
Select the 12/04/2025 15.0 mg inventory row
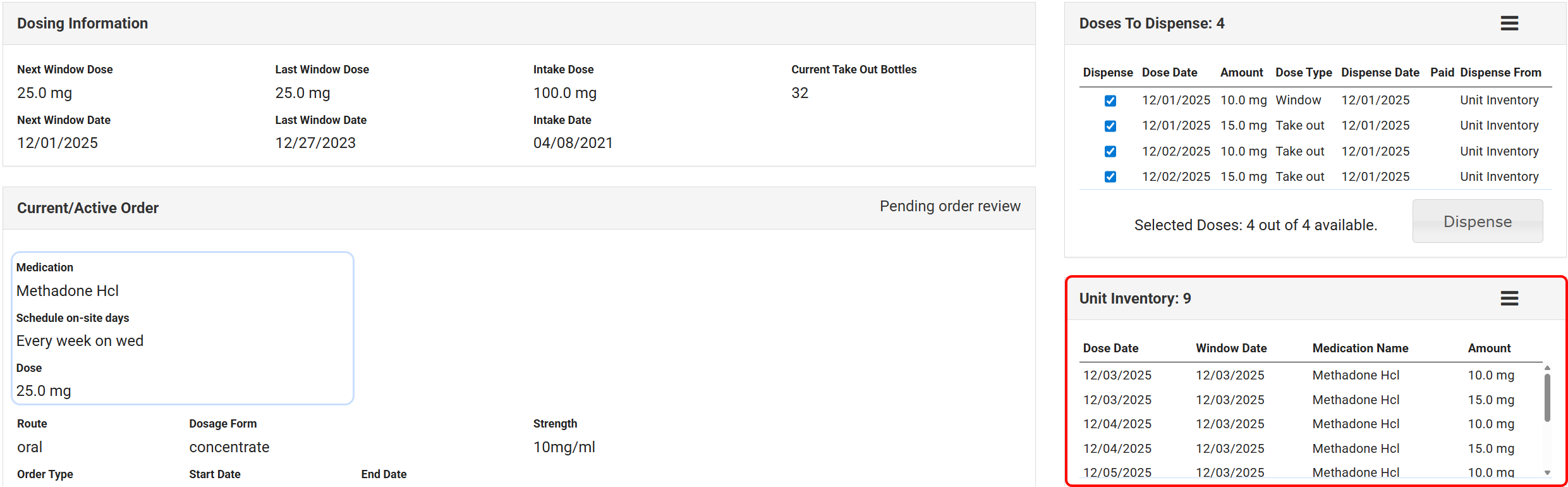pos(1298,448)
